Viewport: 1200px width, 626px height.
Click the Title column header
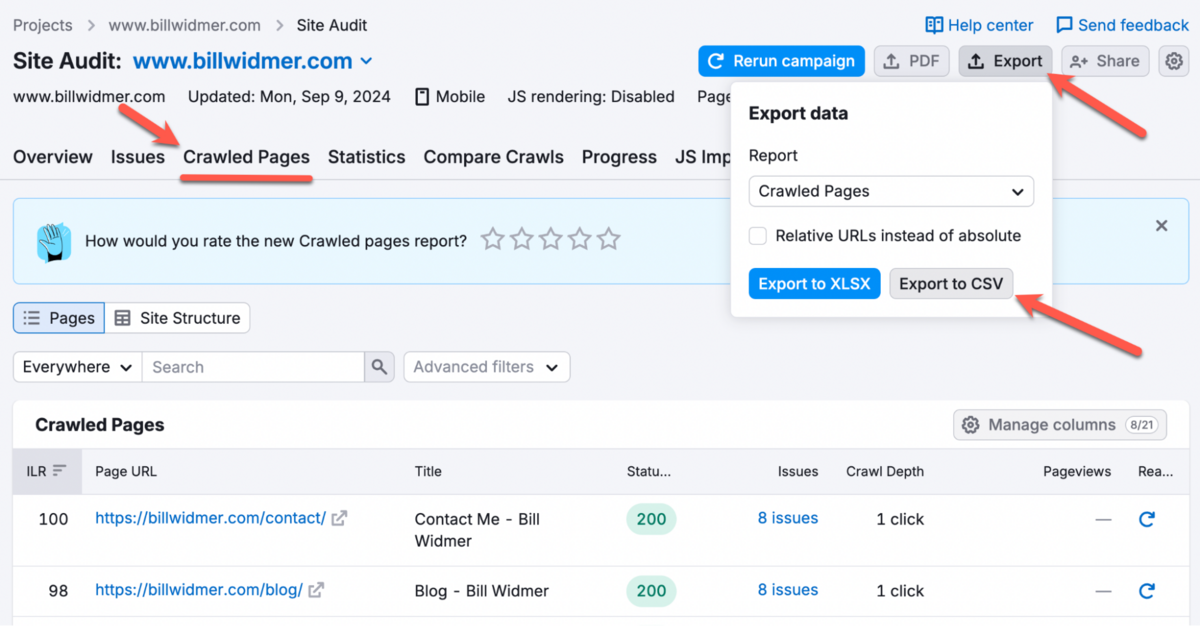[428, 471]
